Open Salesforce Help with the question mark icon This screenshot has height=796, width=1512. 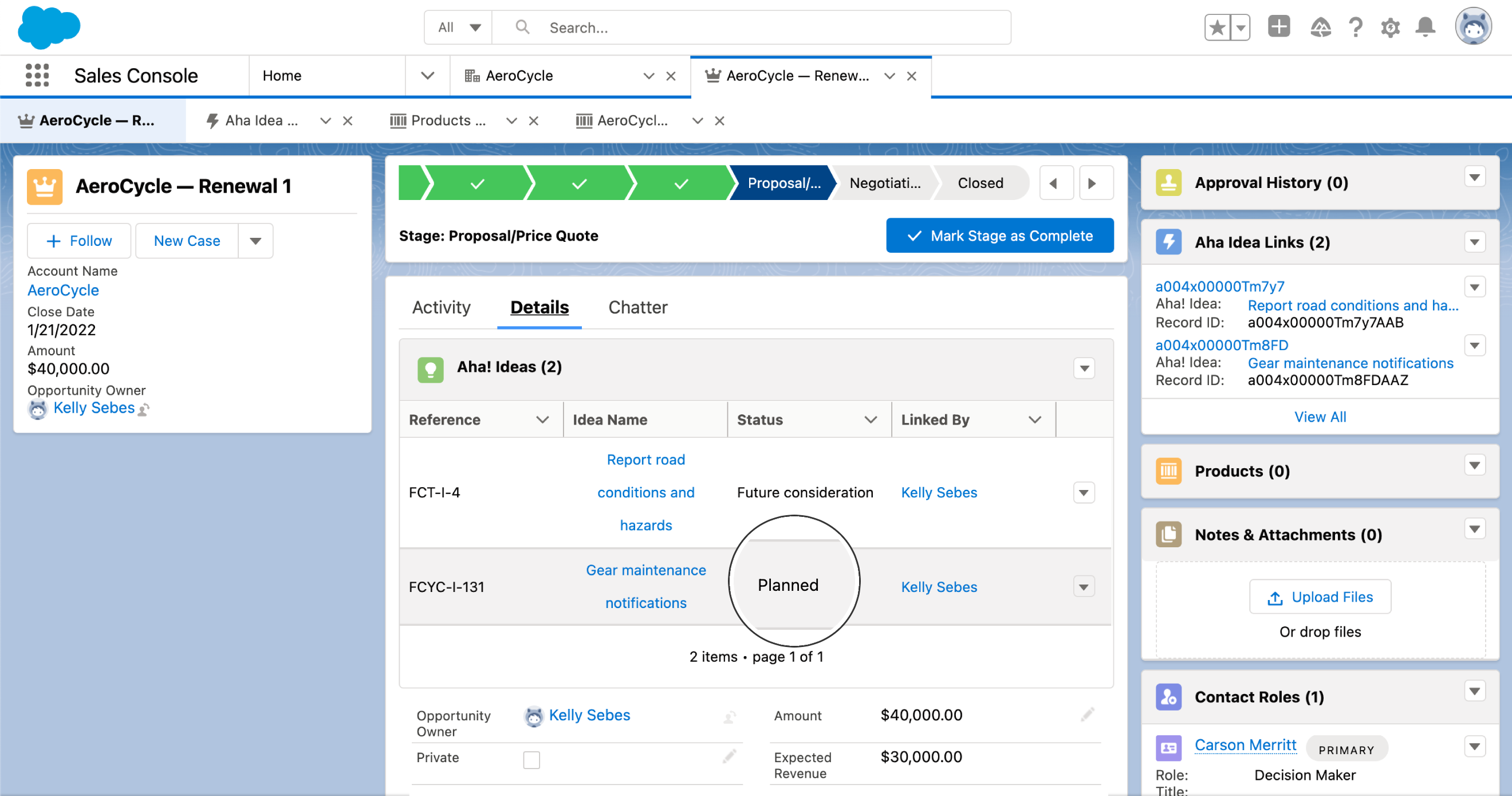pyautogui.click(x=1355, y=27)
